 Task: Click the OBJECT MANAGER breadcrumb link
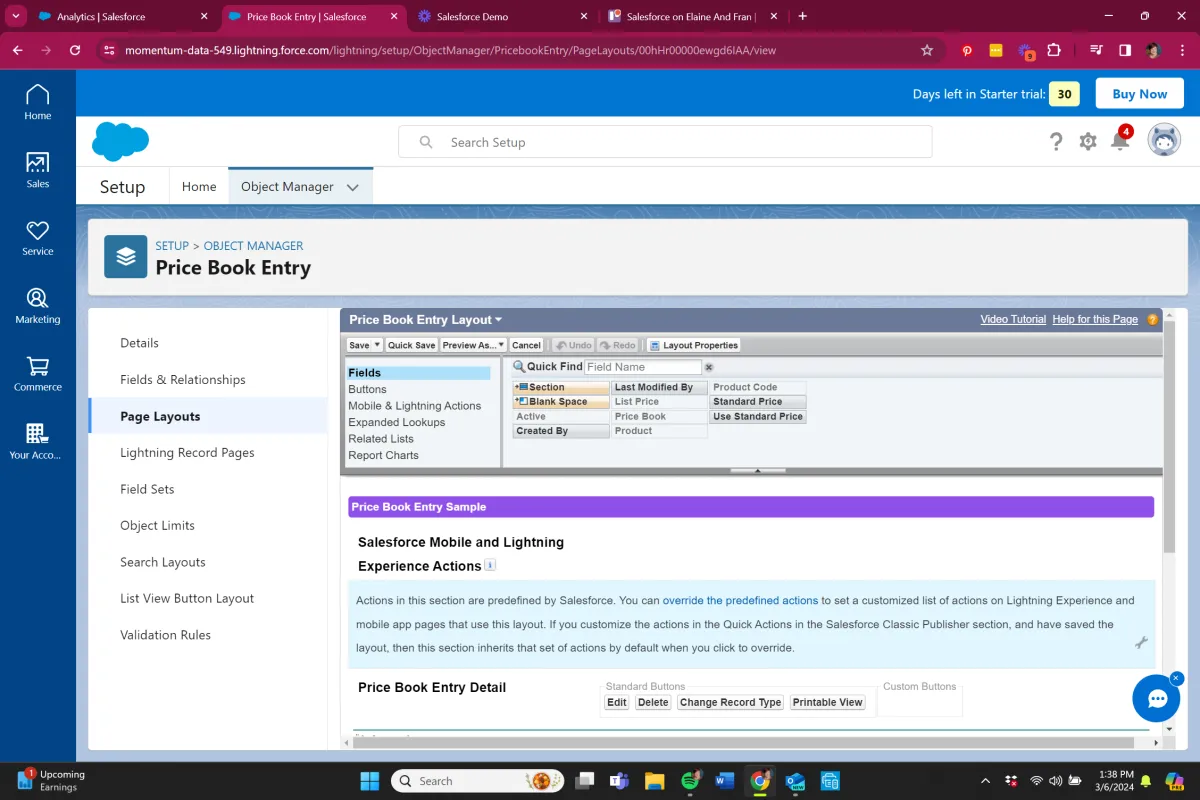coord(253,246)
